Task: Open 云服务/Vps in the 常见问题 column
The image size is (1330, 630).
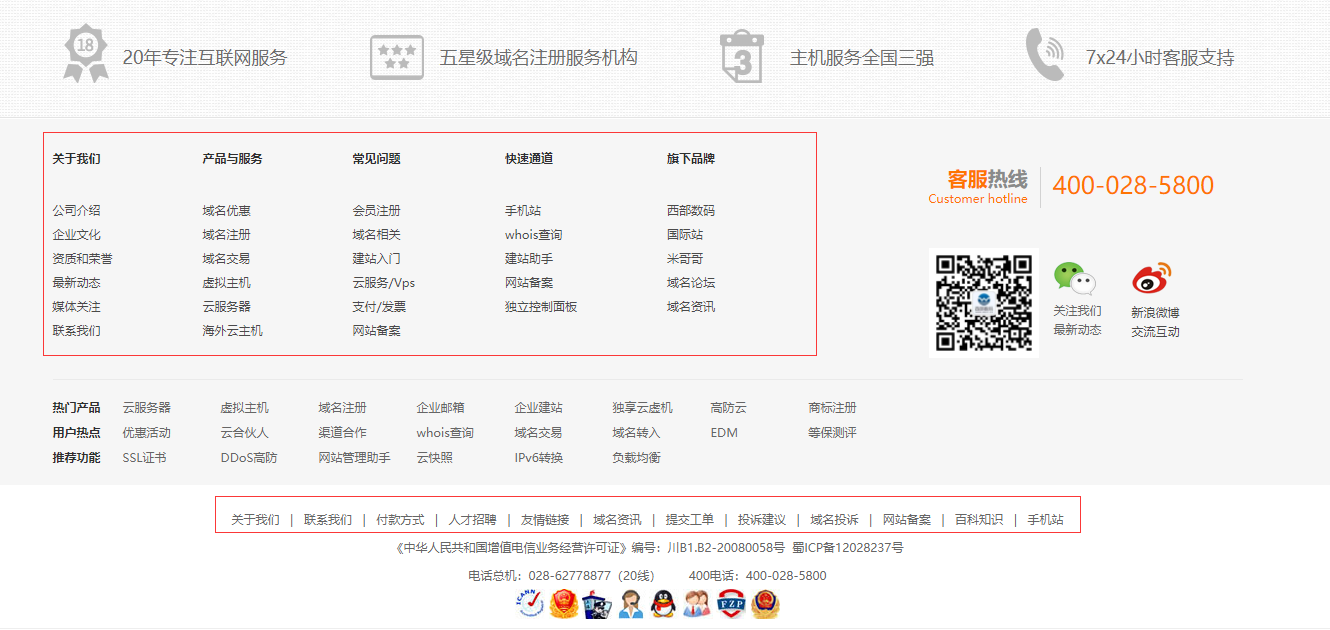Action: [383, 283]
